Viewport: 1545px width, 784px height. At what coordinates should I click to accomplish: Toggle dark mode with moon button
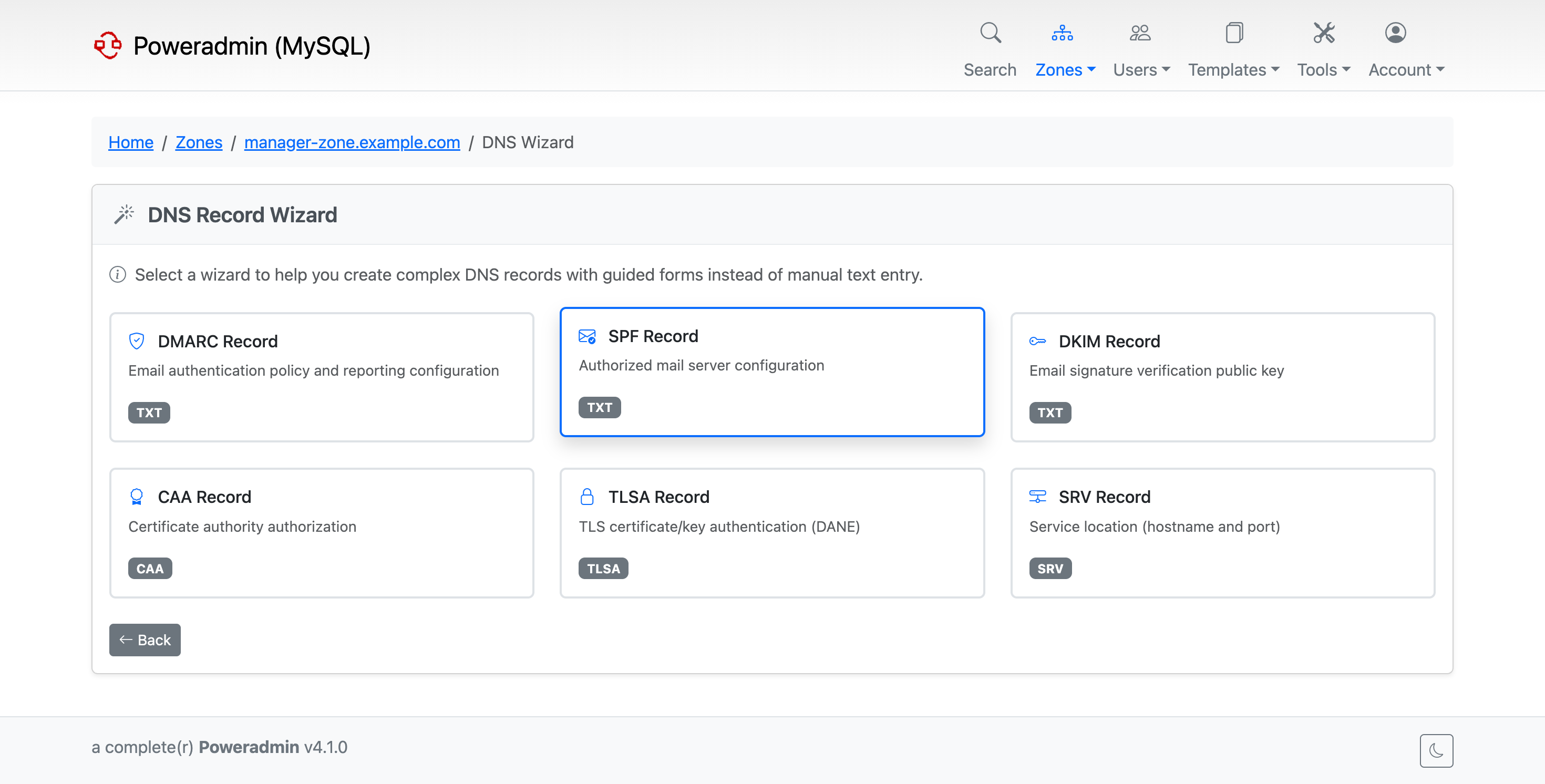1436,750
